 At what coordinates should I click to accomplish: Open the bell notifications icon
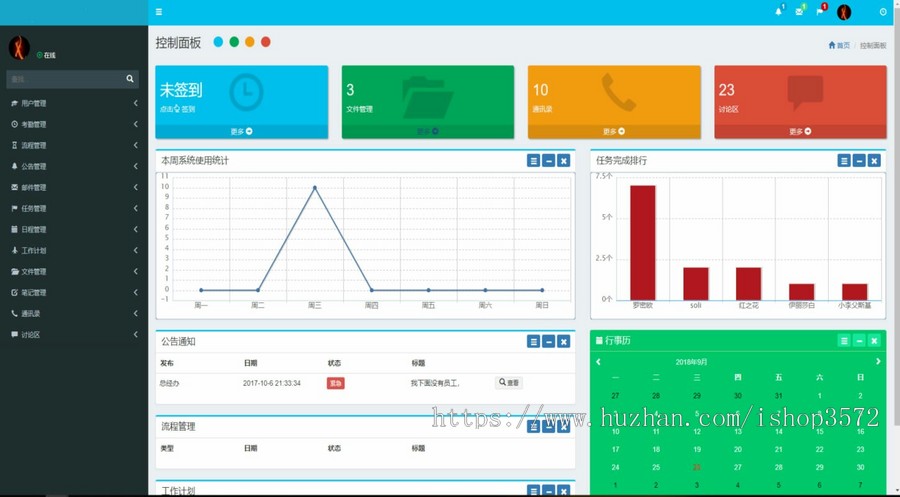[x=779, y=11]
